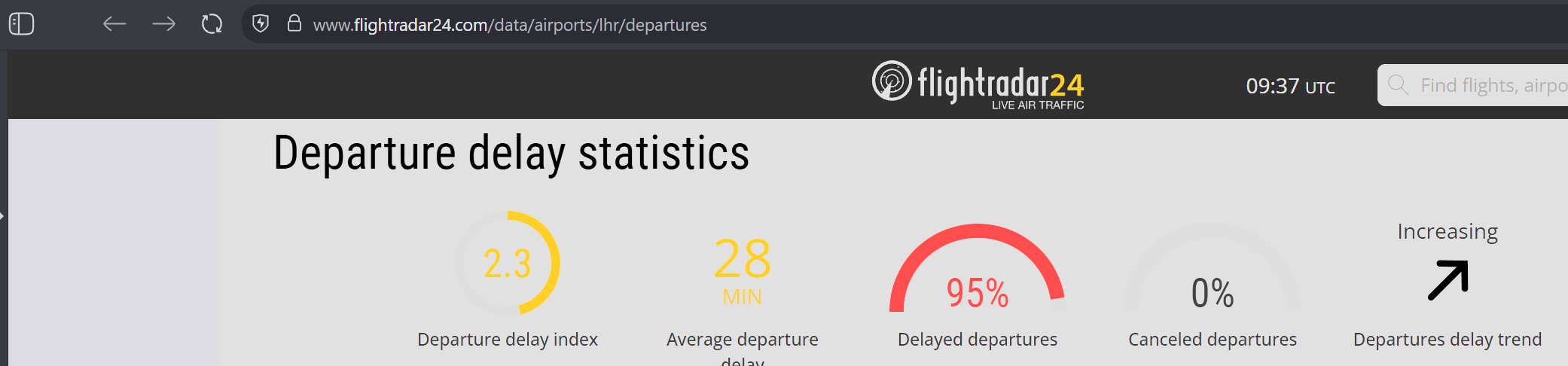Click the red 95% delayed departures gauge
Image resolution: width=1568 pixels, height=366 pixels.
977,269
